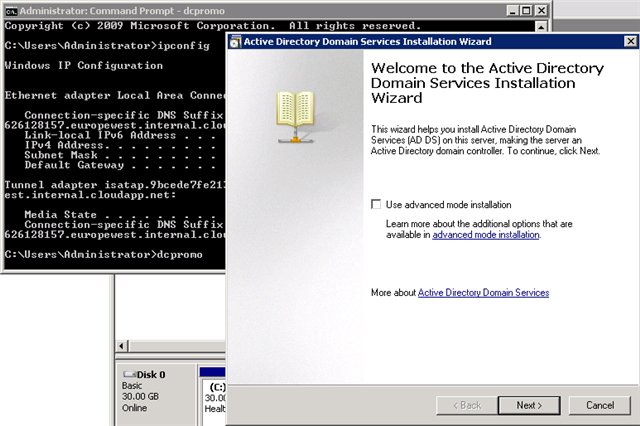
Task: Click the Windows IP Configuration line
Action: pyautogui.click(x=84, y=65)
